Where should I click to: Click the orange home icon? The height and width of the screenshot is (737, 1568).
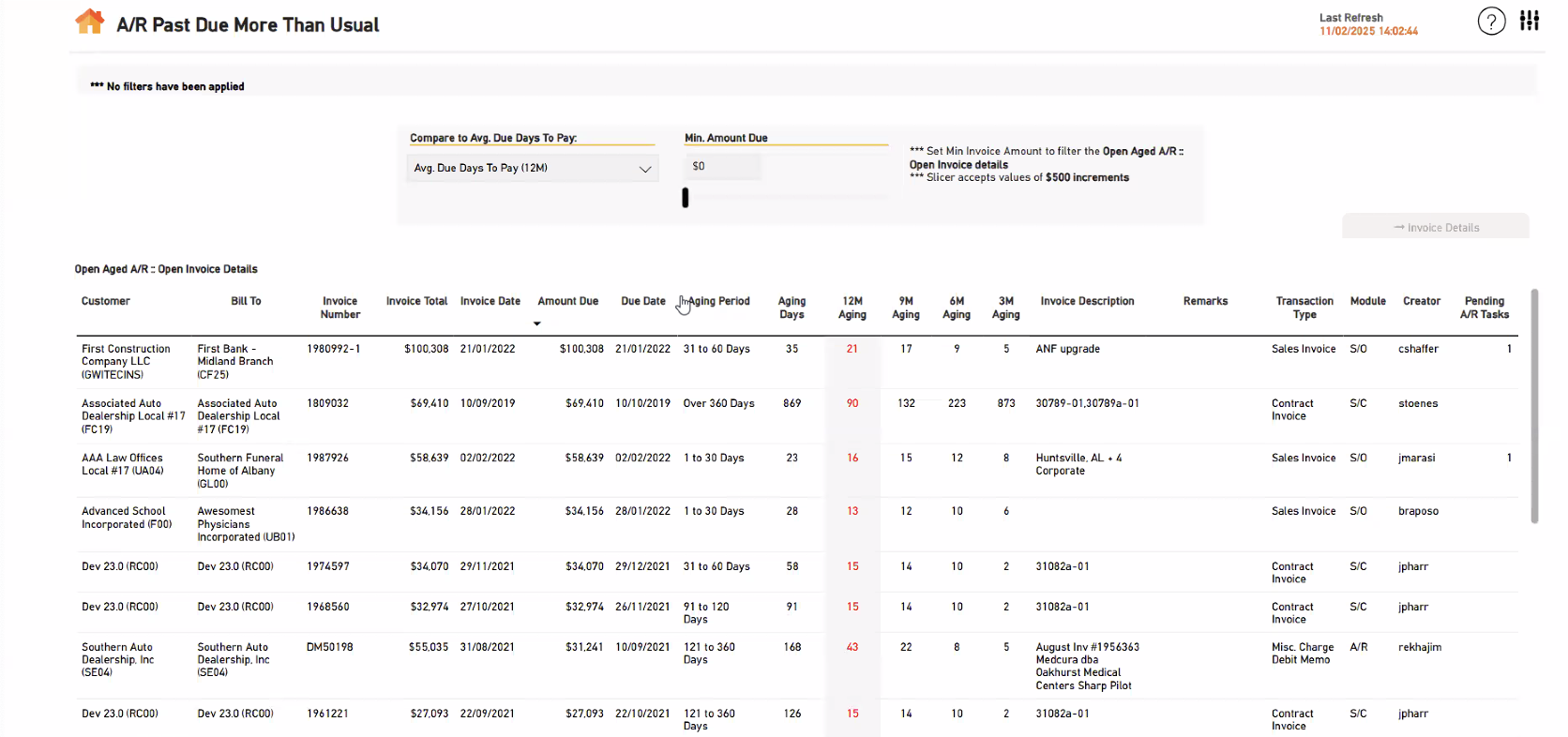click(90, 22)
